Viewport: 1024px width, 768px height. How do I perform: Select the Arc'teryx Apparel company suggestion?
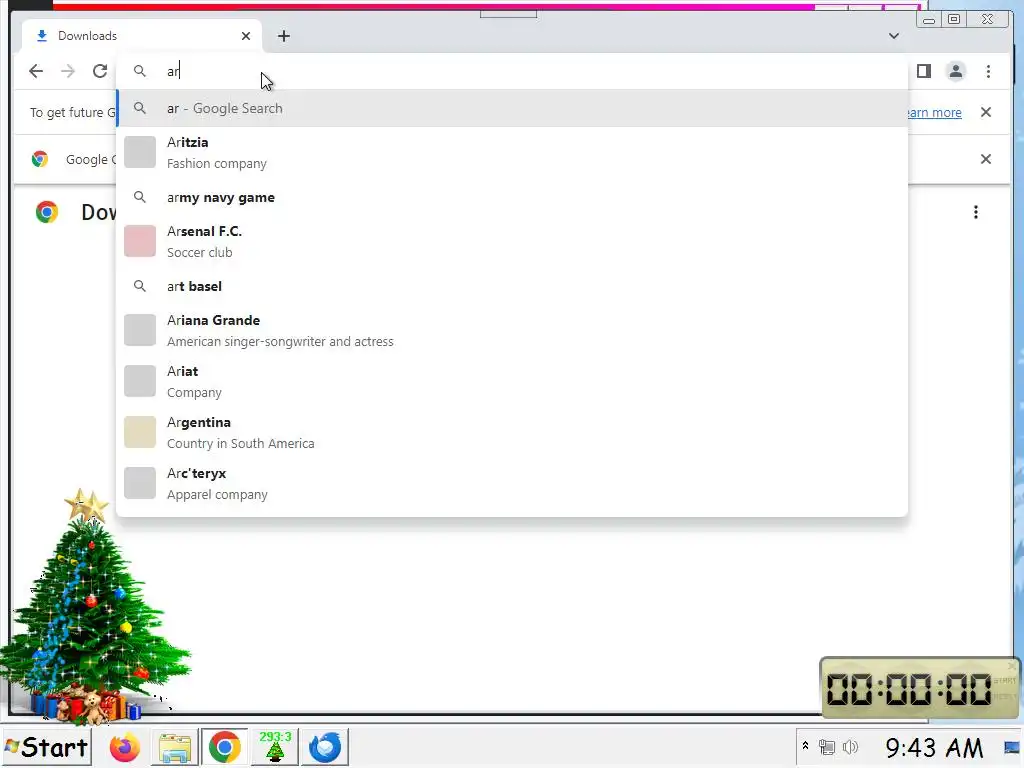512,483
